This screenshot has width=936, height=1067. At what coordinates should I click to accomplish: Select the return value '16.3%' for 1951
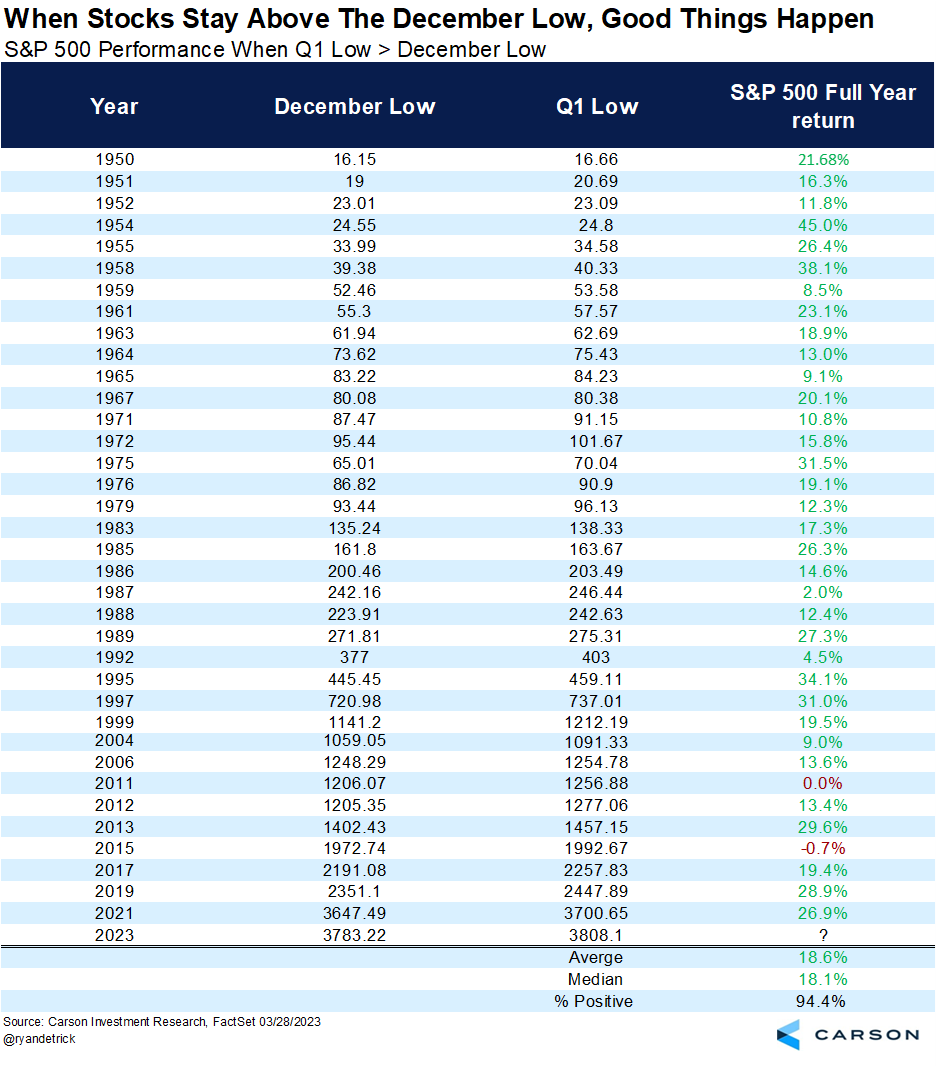[823, 181]
